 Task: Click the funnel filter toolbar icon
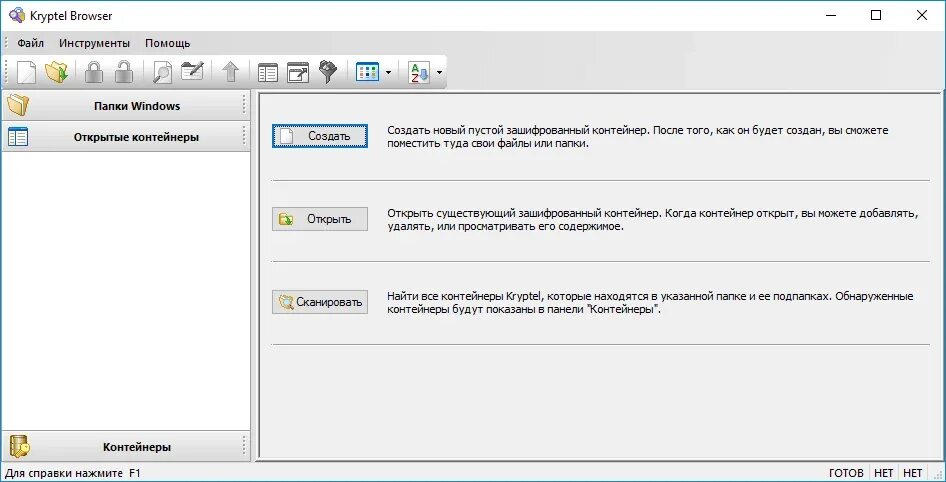tap(328, 72)
